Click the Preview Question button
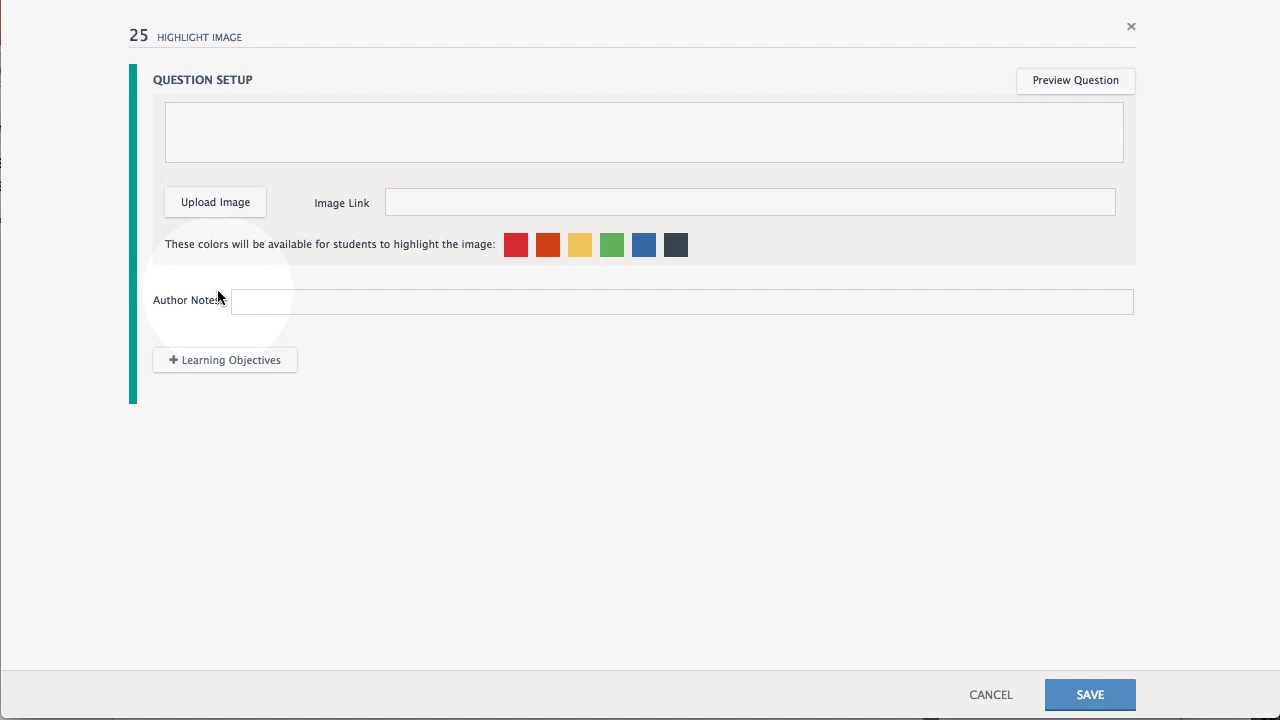This screenshot has width=1280, height=720. [1075, 80]
